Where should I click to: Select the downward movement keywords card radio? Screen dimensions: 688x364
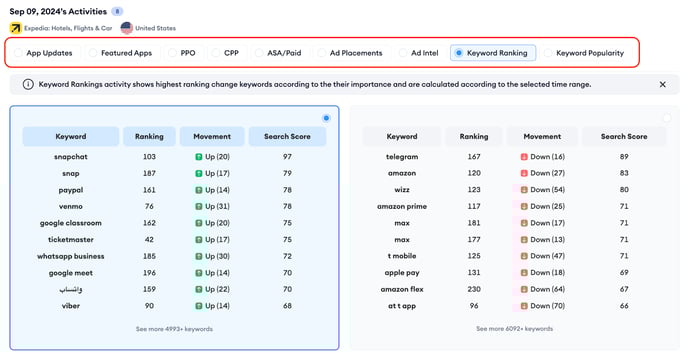pos(667,118)
